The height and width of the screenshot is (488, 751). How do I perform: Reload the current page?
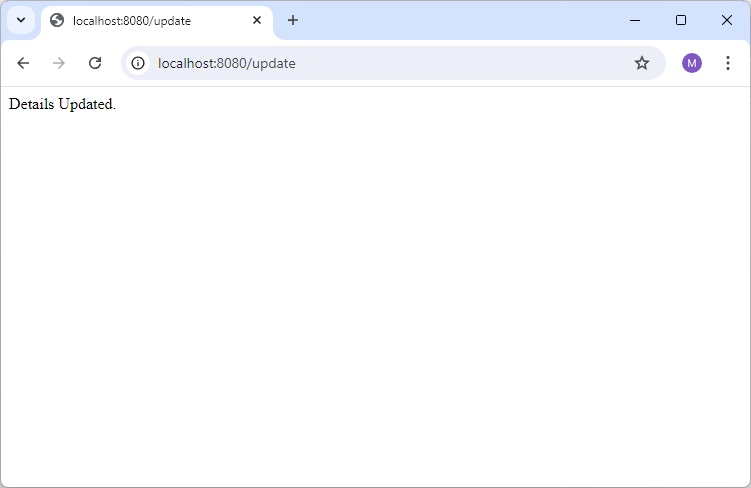[x=95, y=63]
